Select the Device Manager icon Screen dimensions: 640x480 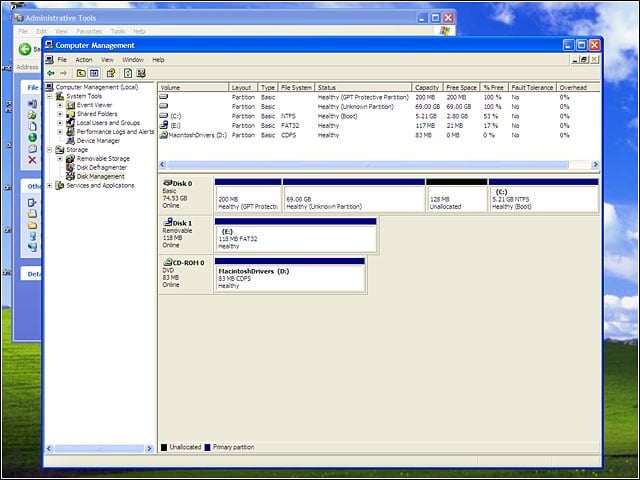point(70,140)
